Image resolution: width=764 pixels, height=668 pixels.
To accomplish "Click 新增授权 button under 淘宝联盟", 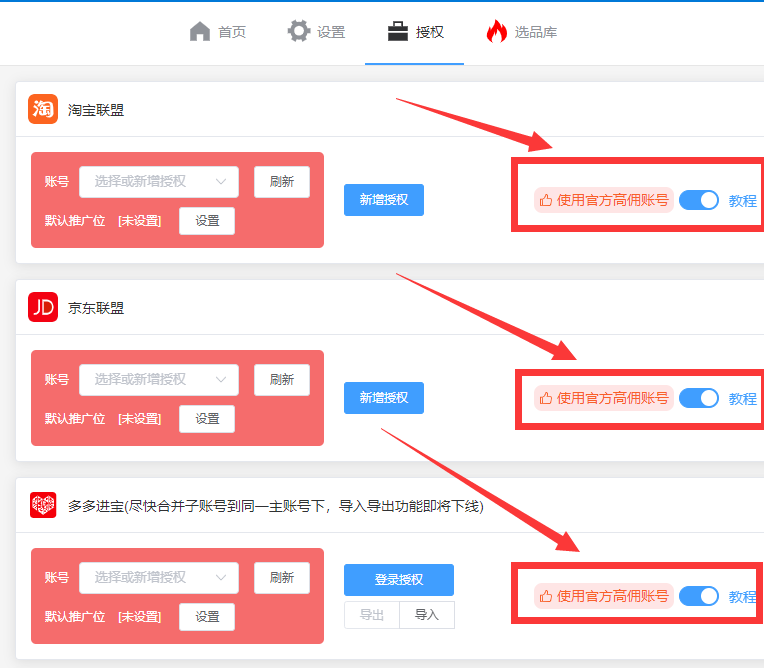I will click(x=384, y=200).
